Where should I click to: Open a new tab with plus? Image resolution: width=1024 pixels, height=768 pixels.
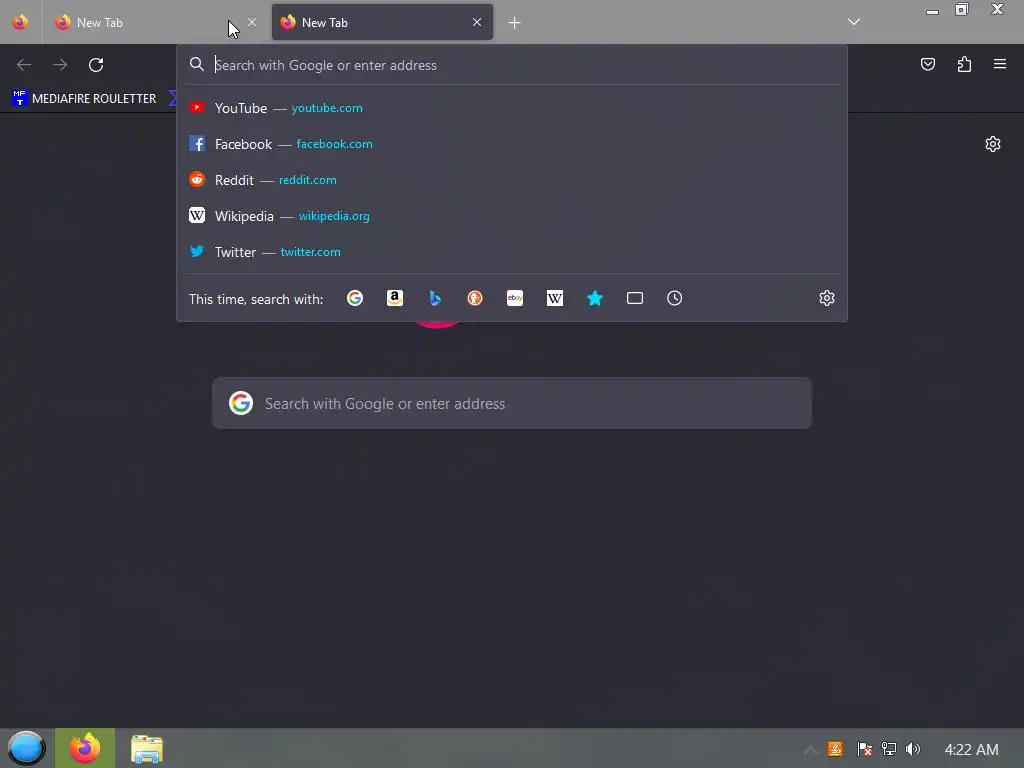coord(515,23)
